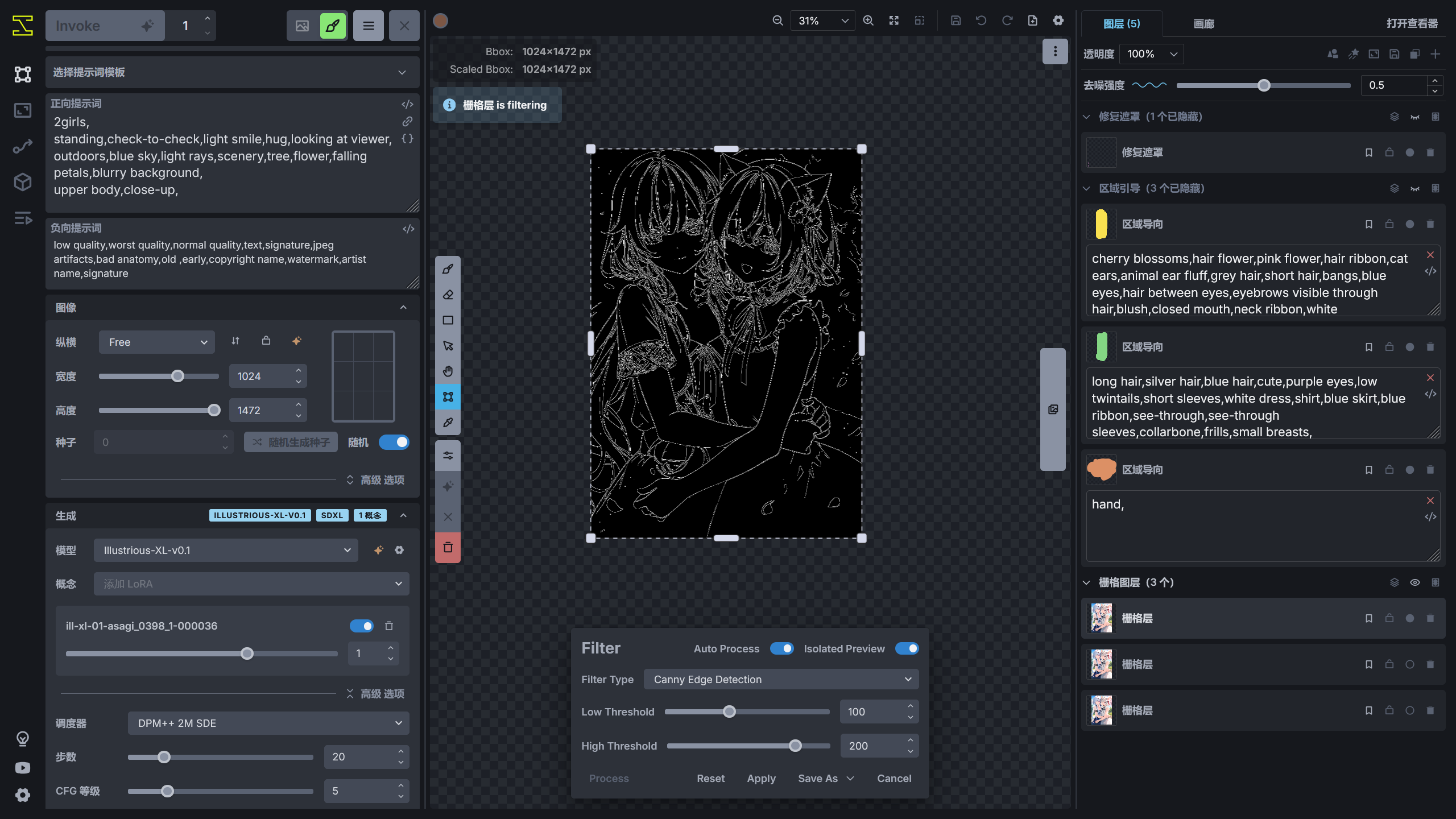
Task: Disable Isolated Preview switch
Action: coord(907,649)
